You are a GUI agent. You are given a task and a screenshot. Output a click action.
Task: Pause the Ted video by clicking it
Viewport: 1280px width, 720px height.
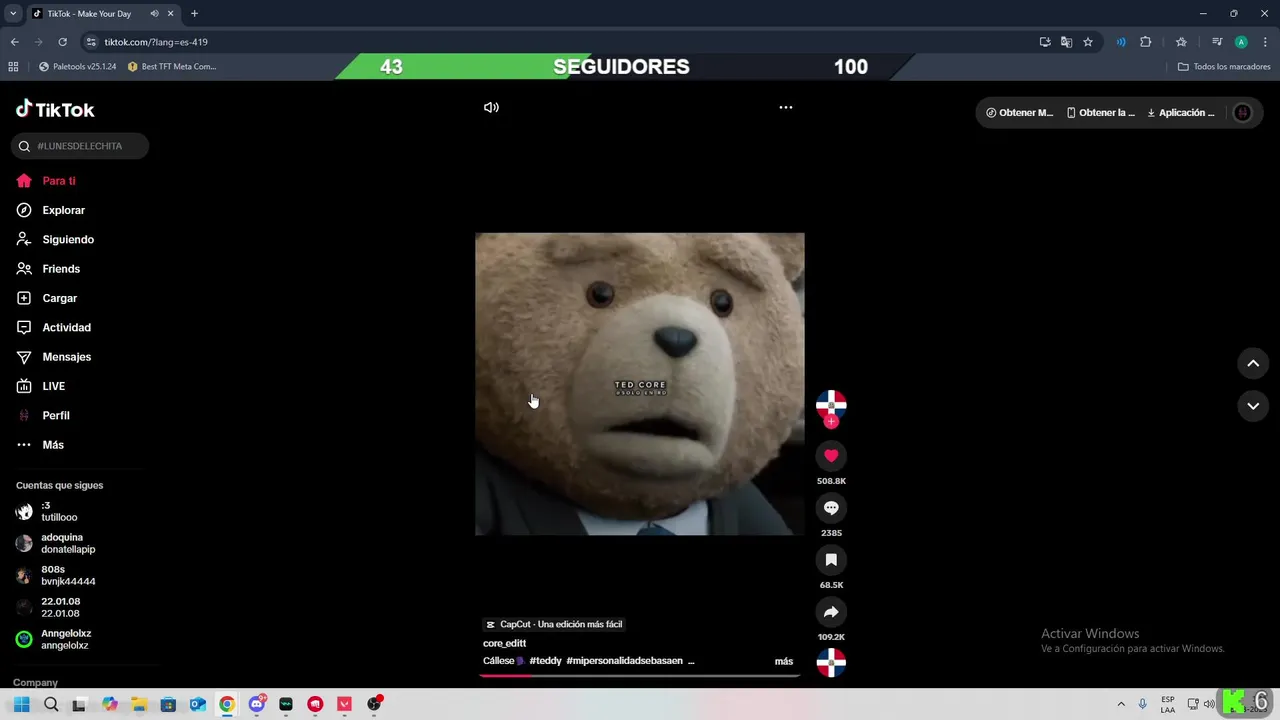(639, 384)
